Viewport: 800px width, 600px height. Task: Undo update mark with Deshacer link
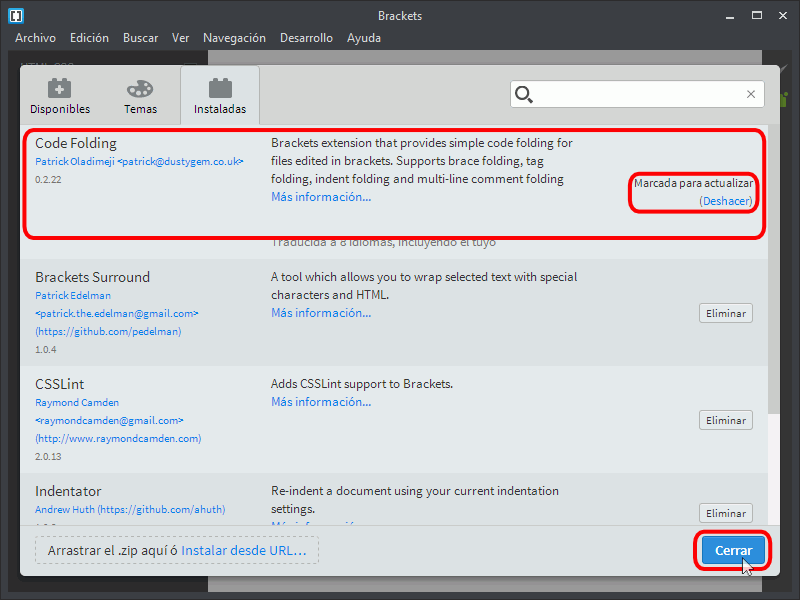click(x=726, y=201)
